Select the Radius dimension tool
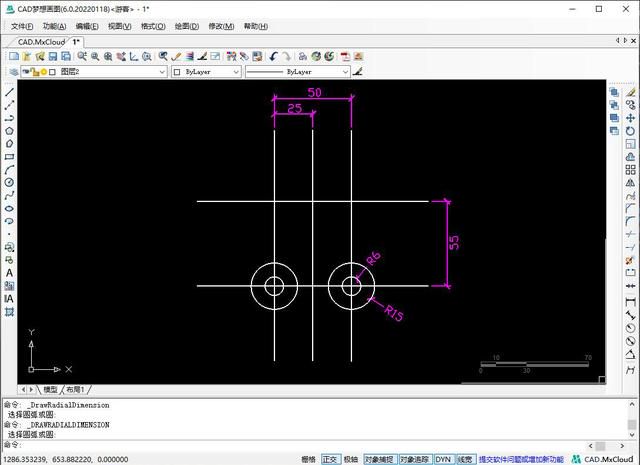 point(631,328)
